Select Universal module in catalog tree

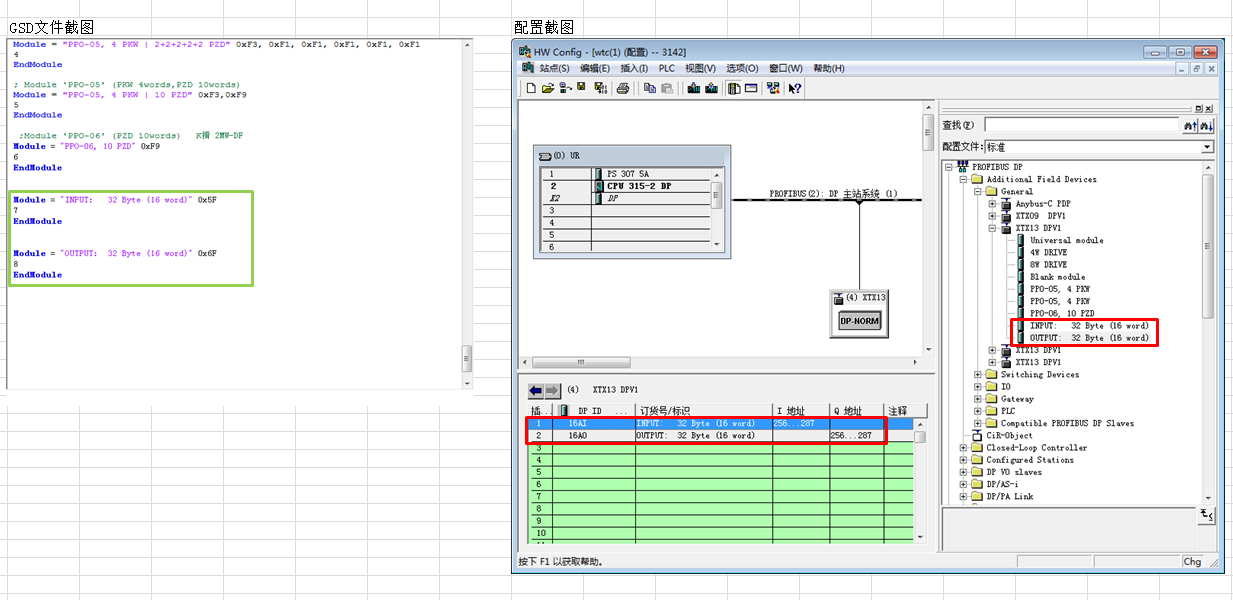[1066, 240]
